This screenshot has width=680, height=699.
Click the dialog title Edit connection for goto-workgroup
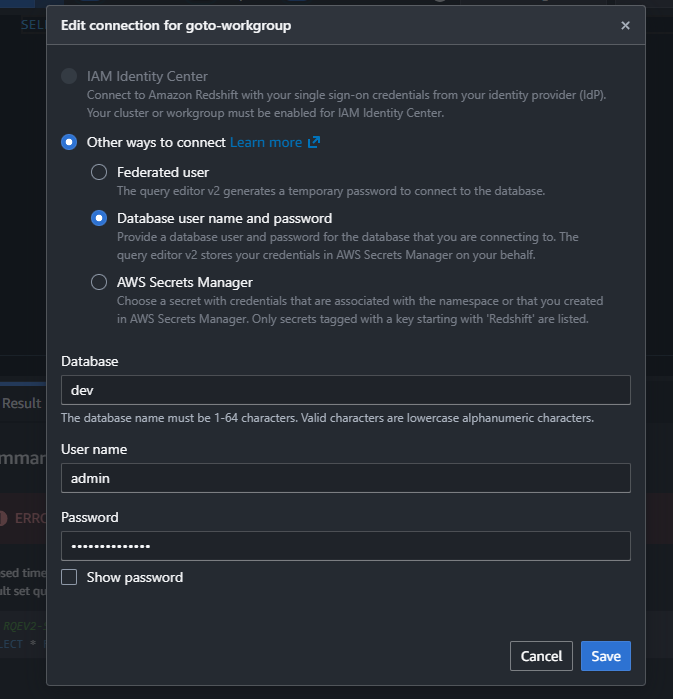176,26
